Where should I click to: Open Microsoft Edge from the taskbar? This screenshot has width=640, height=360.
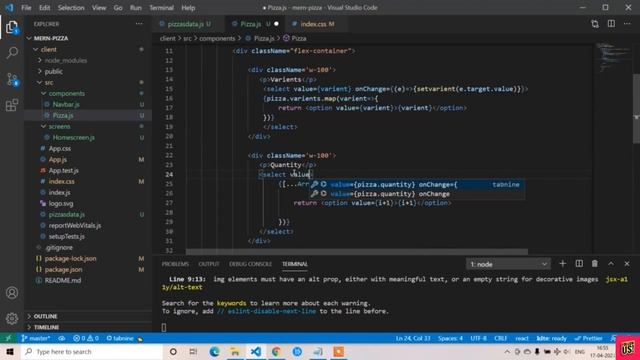pyautogui.click(x=214, y=351)
